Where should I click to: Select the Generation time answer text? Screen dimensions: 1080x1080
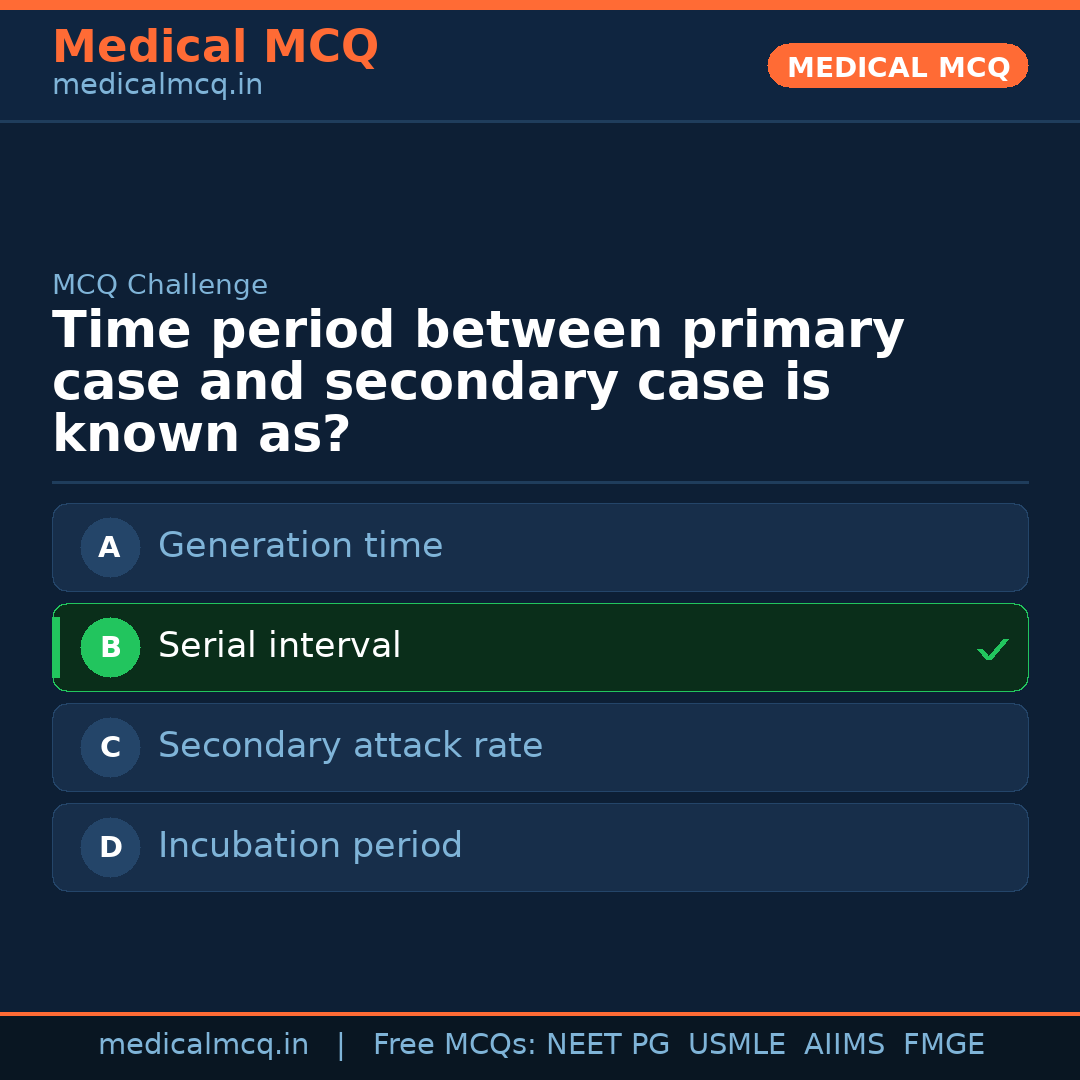(x=300, y=546)
